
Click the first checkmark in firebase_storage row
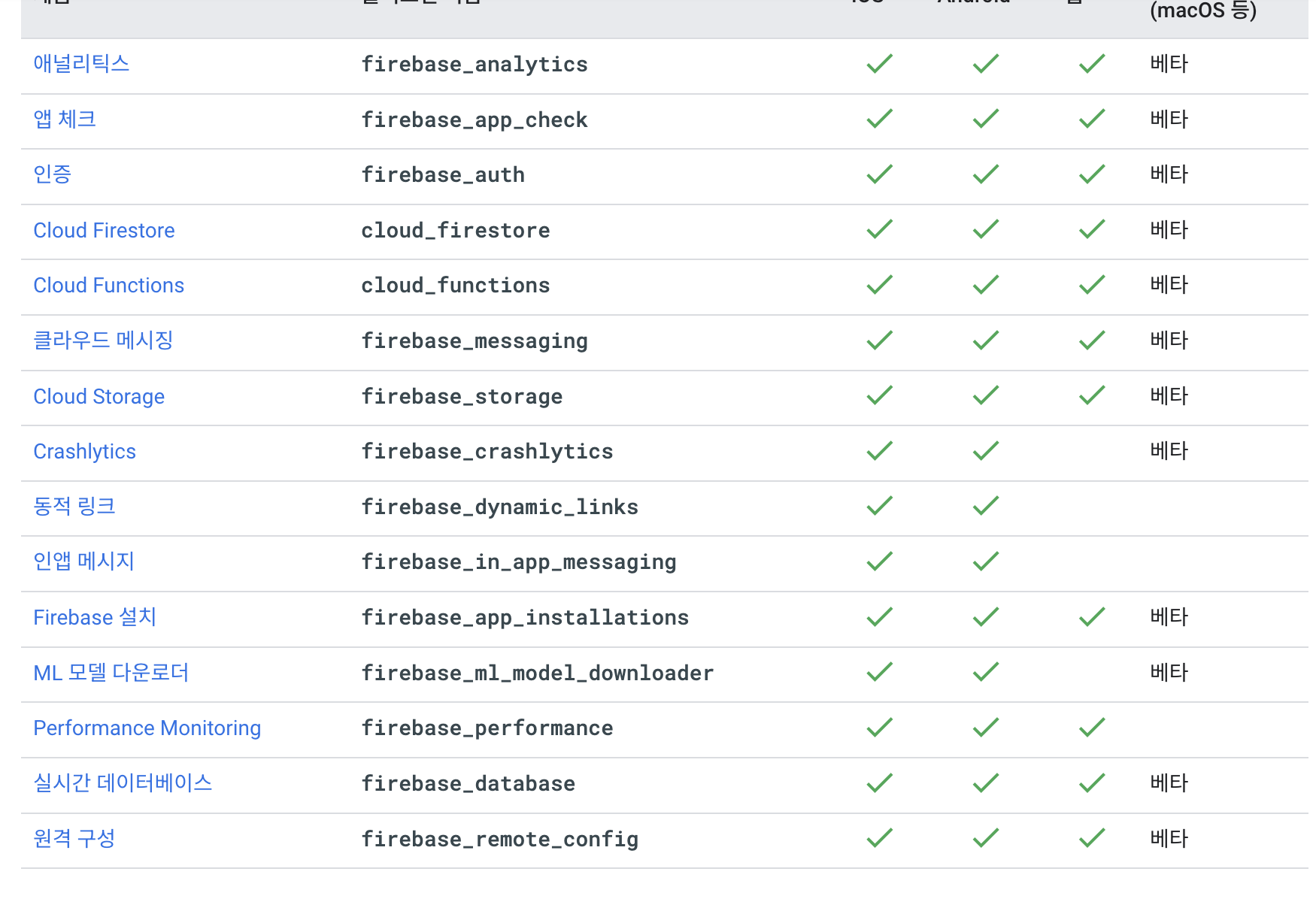(880, 395)
